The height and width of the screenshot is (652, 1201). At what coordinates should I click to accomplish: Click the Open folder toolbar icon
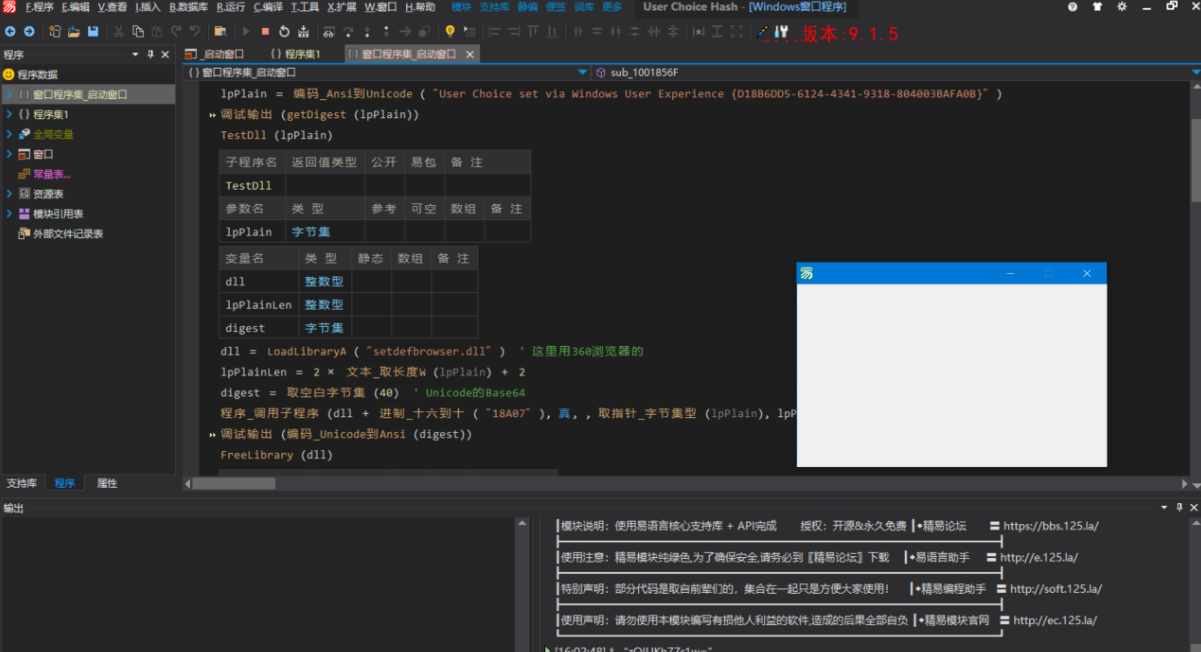tap(74, 32)
